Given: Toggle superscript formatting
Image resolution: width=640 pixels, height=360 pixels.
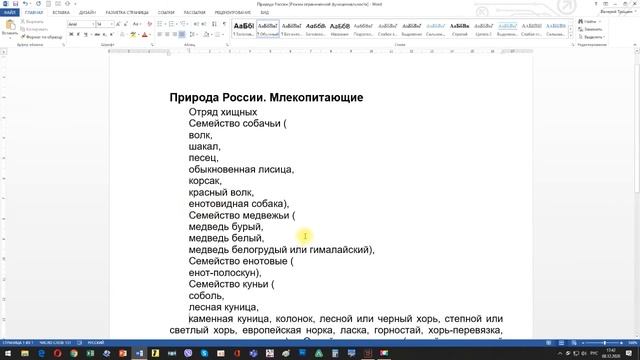Looking at the screenshot, I should [111, 35].
